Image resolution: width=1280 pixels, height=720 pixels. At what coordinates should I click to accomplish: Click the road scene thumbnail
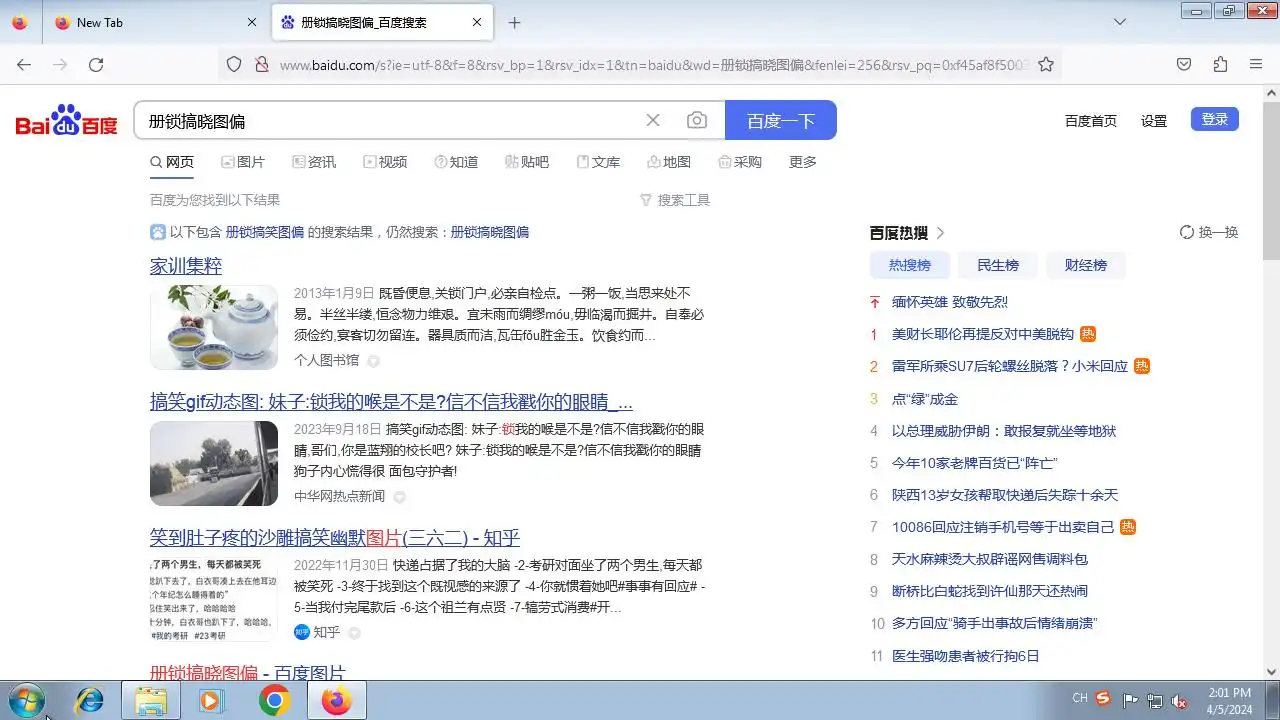point(214,463)
